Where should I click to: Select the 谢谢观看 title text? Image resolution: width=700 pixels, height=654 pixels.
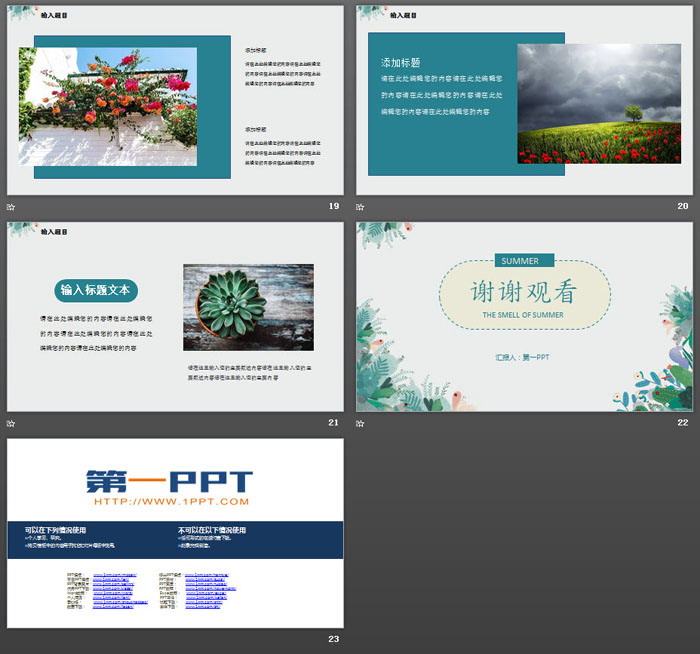click(524, 291)
